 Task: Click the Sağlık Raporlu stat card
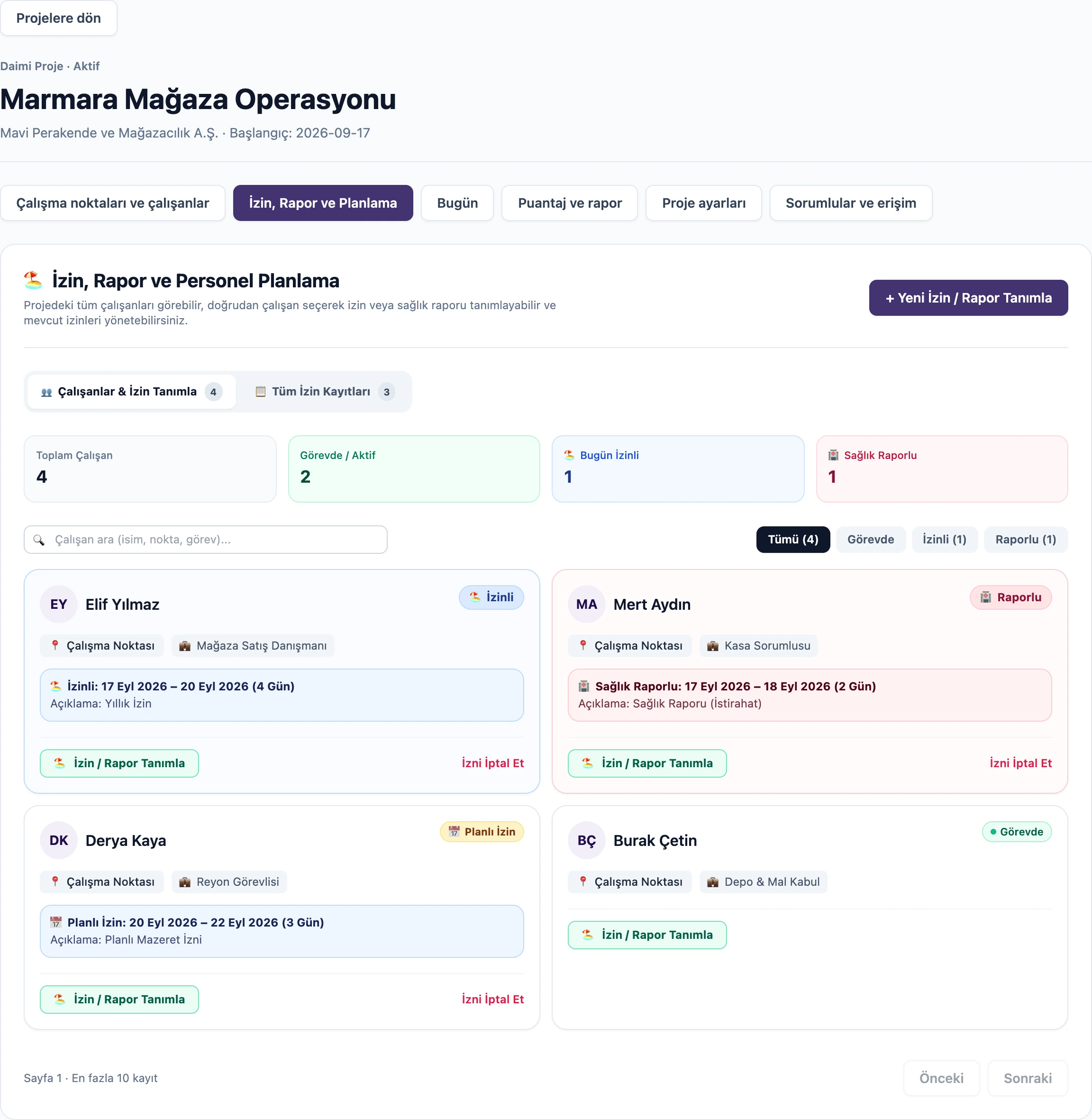click(942, 469)
